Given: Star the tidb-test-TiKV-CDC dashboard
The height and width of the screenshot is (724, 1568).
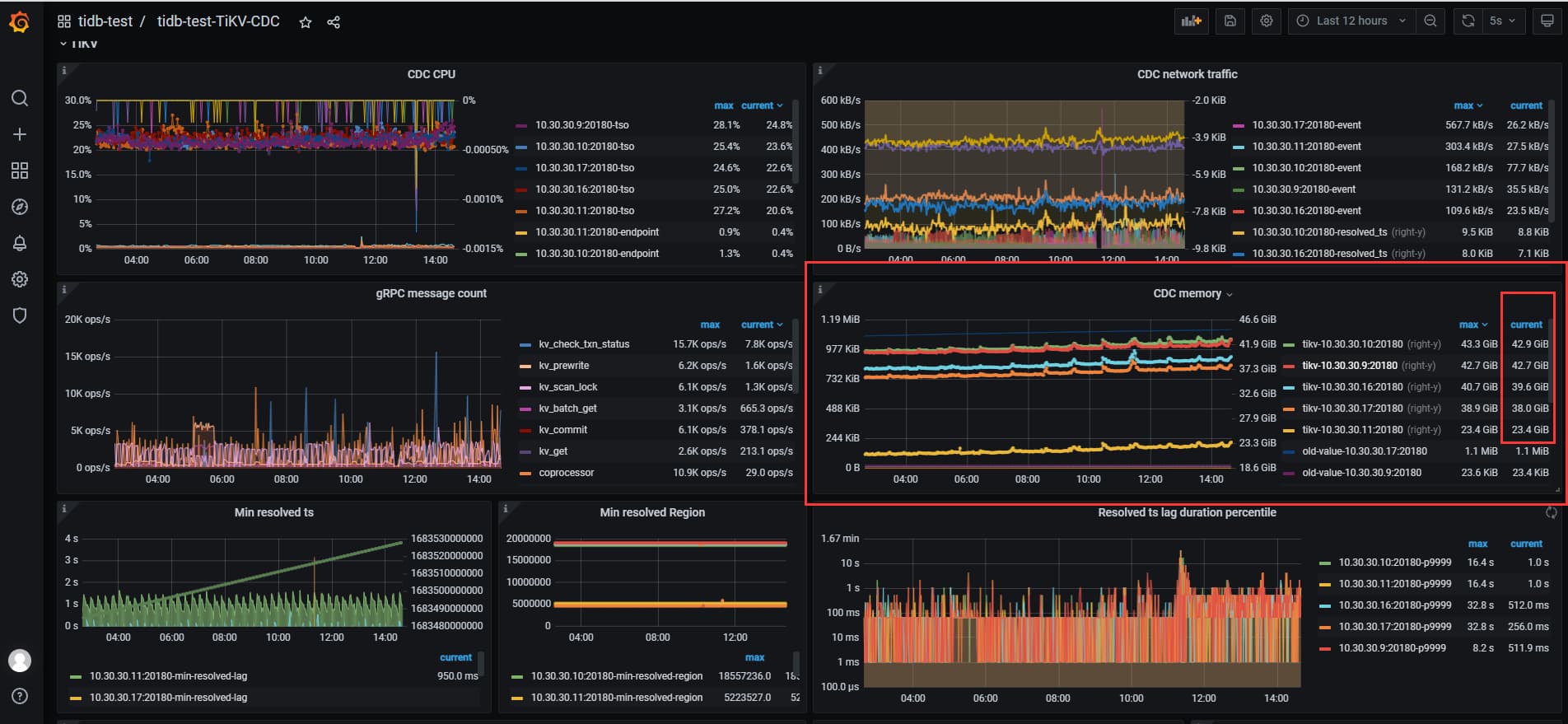Looking at the screenshot, I should [x=306, y=22].
